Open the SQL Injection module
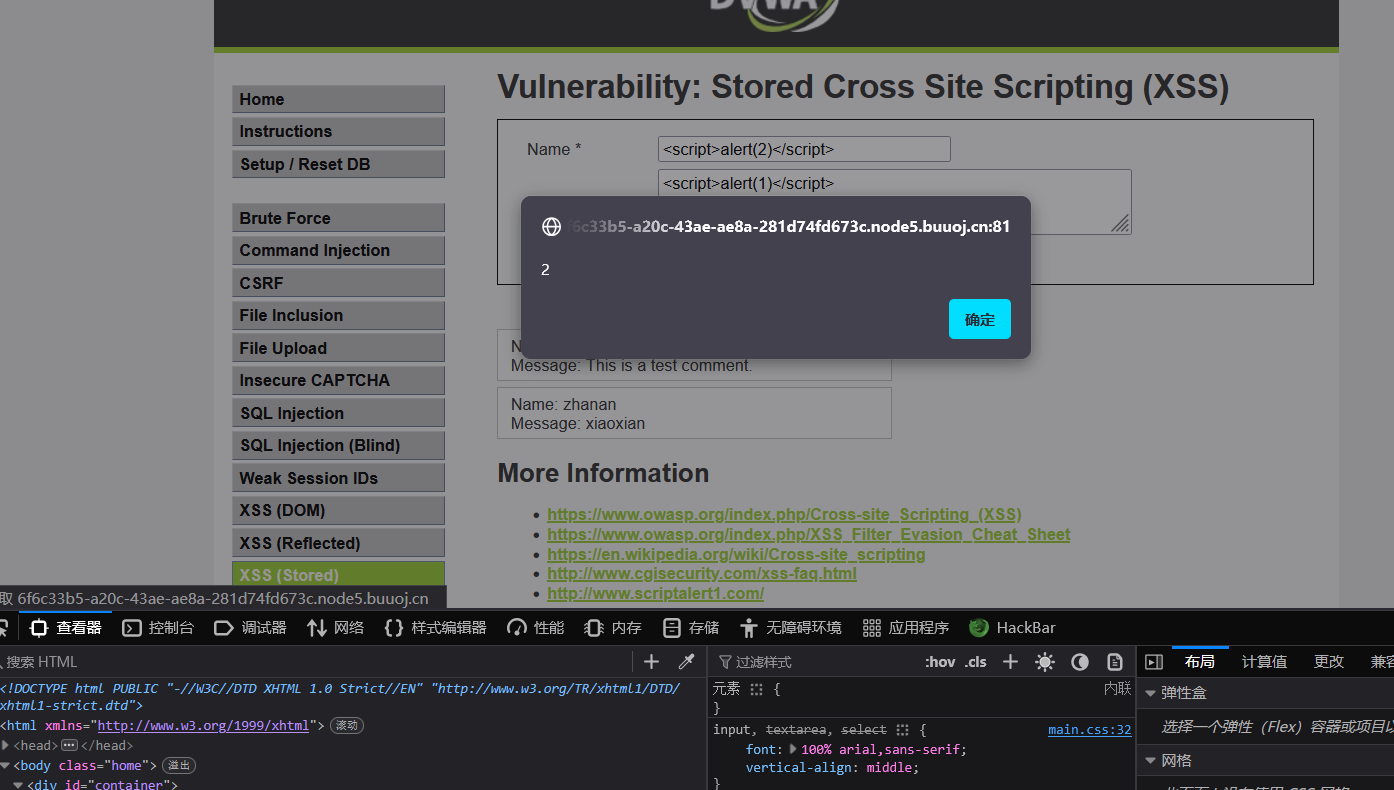The width and height of the screenshot is (1394, 790). click(338, 413)
